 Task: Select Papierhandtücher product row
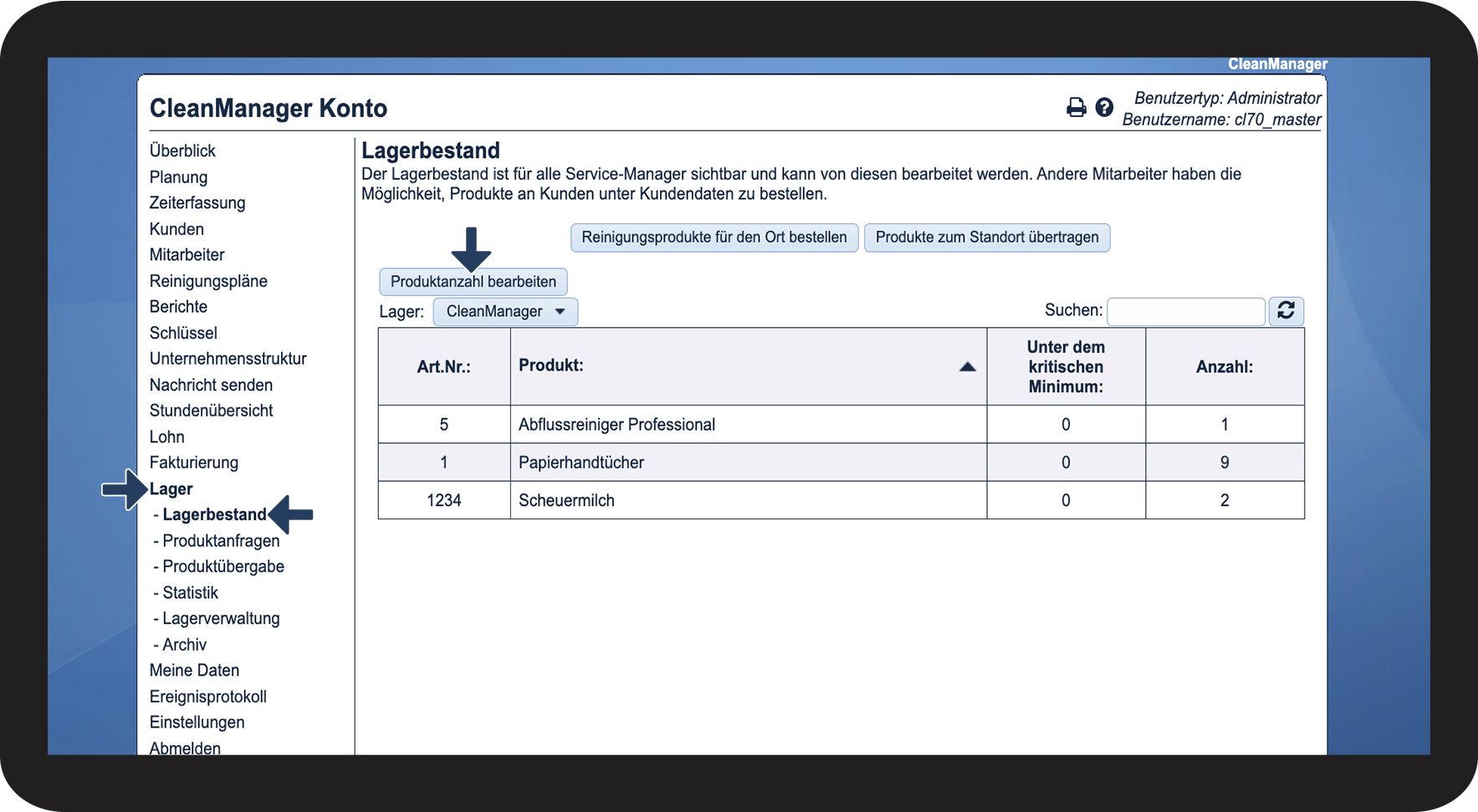841,462
